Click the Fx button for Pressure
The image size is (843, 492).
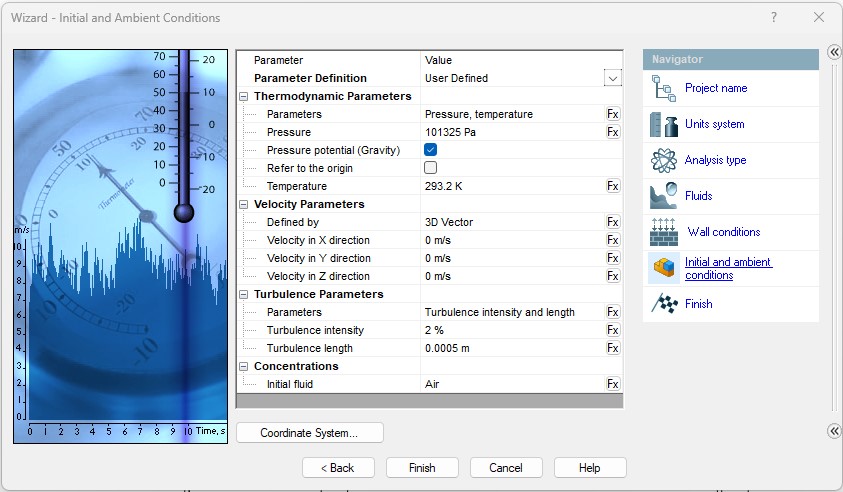pyautogui.click(x=612, y=132)
